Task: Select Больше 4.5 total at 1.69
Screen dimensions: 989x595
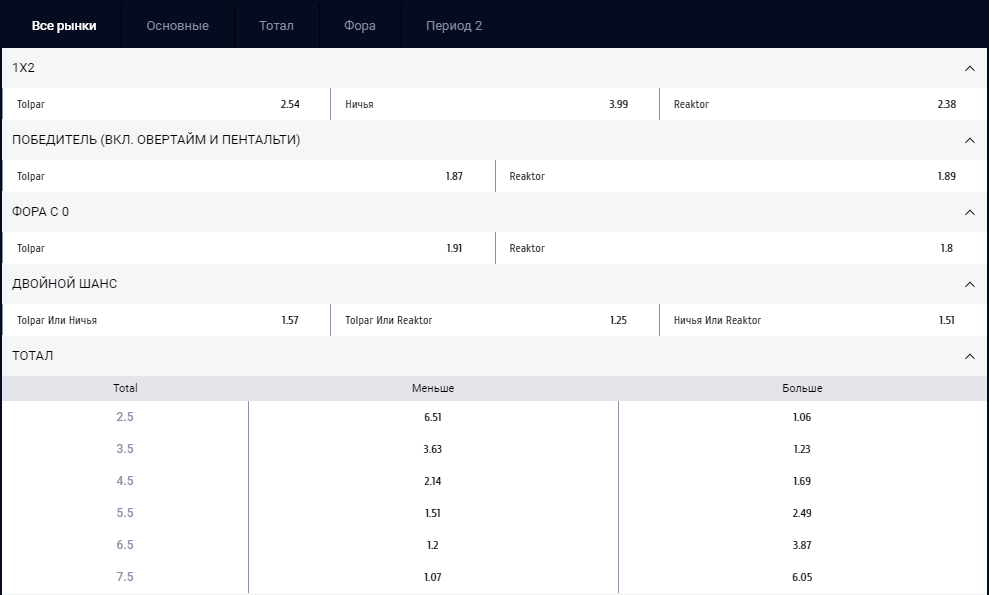Action: pyautogui.click(x=802, y=481)
